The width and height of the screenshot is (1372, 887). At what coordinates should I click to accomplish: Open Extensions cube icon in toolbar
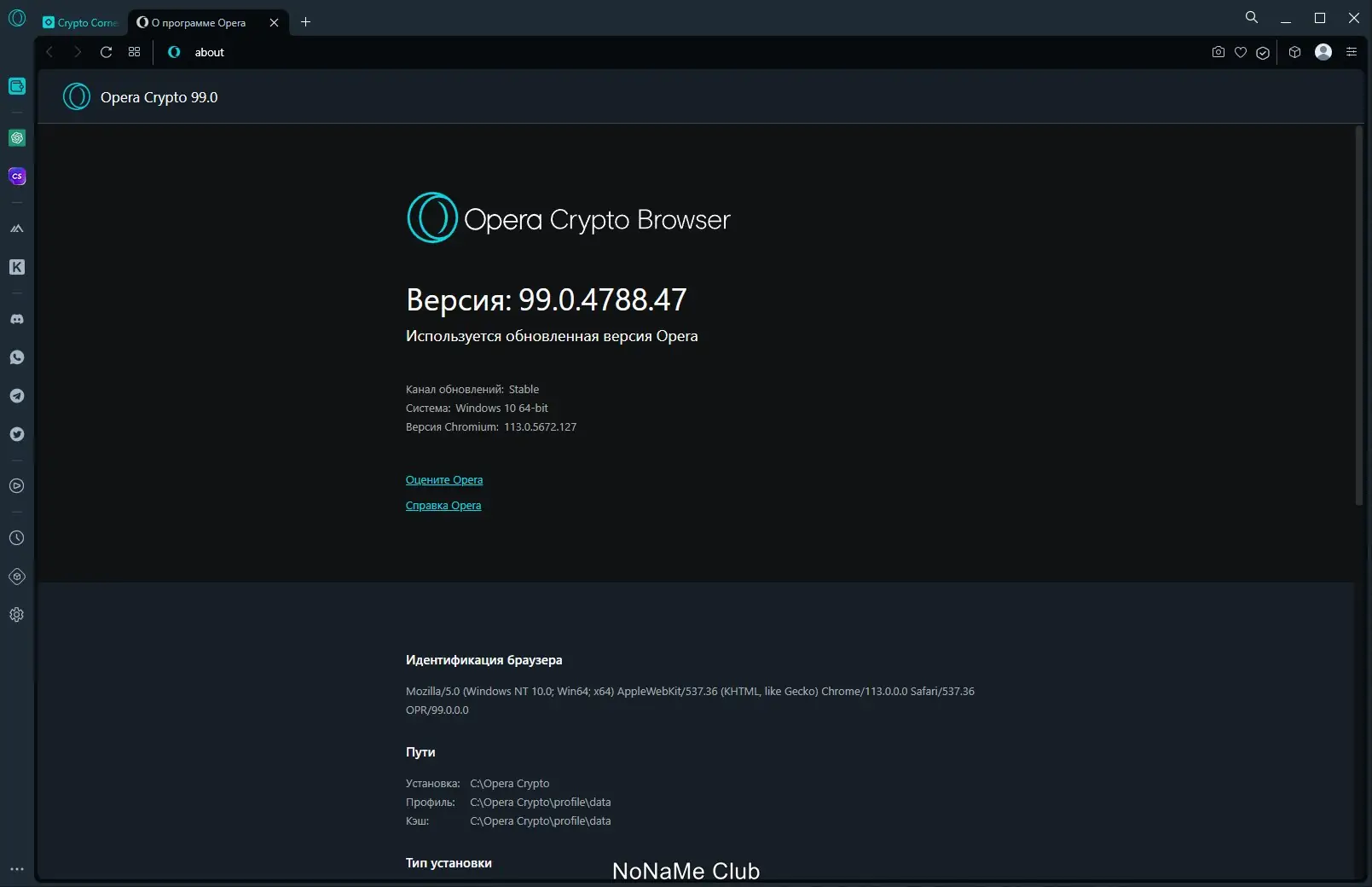(x=1294, y=52)
